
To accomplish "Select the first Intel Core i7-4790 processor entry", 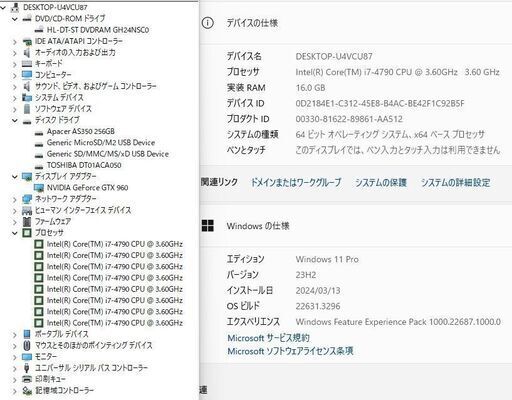I will (114, 244).
